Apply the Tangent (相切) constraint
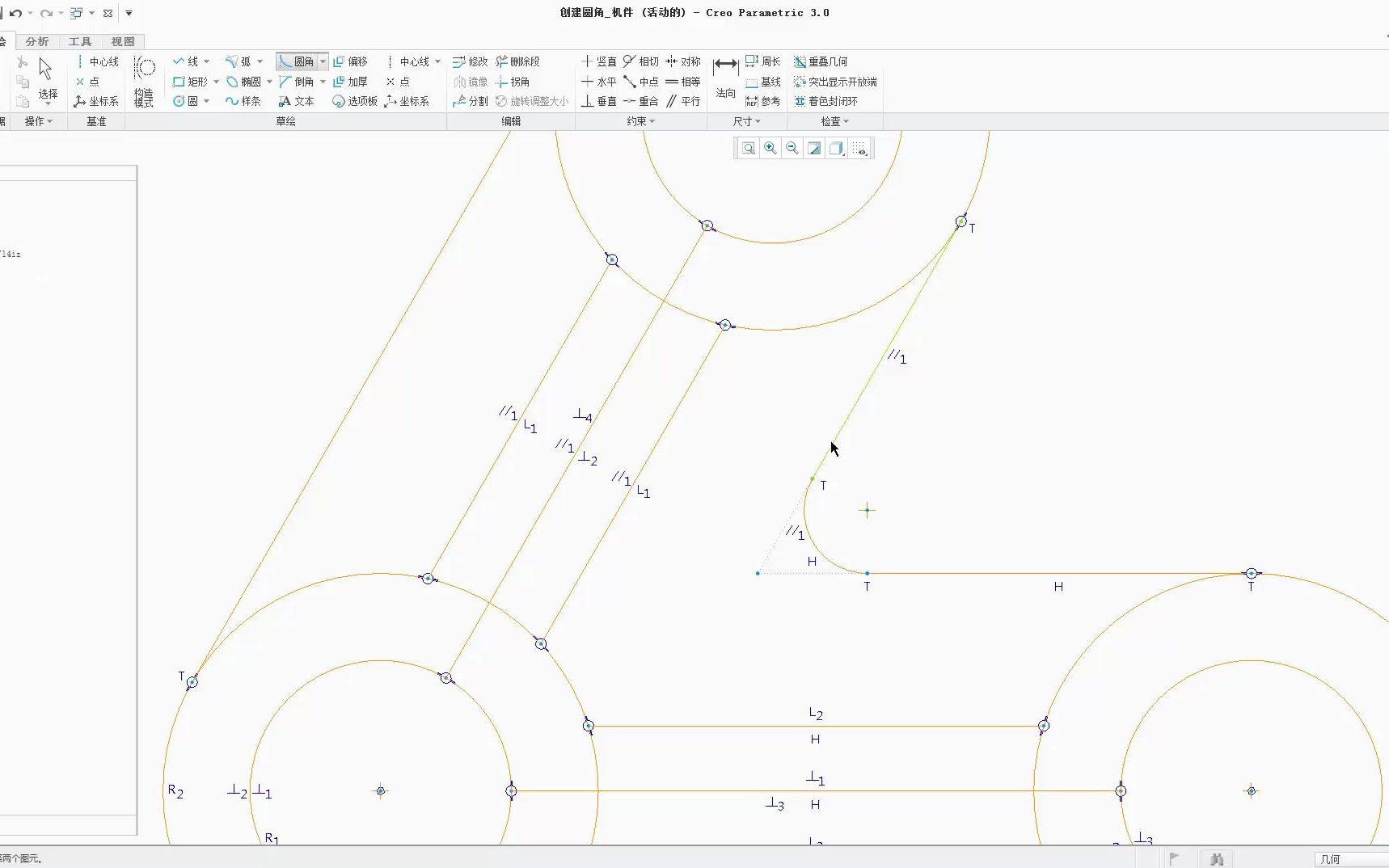 (x=644, y=61)
